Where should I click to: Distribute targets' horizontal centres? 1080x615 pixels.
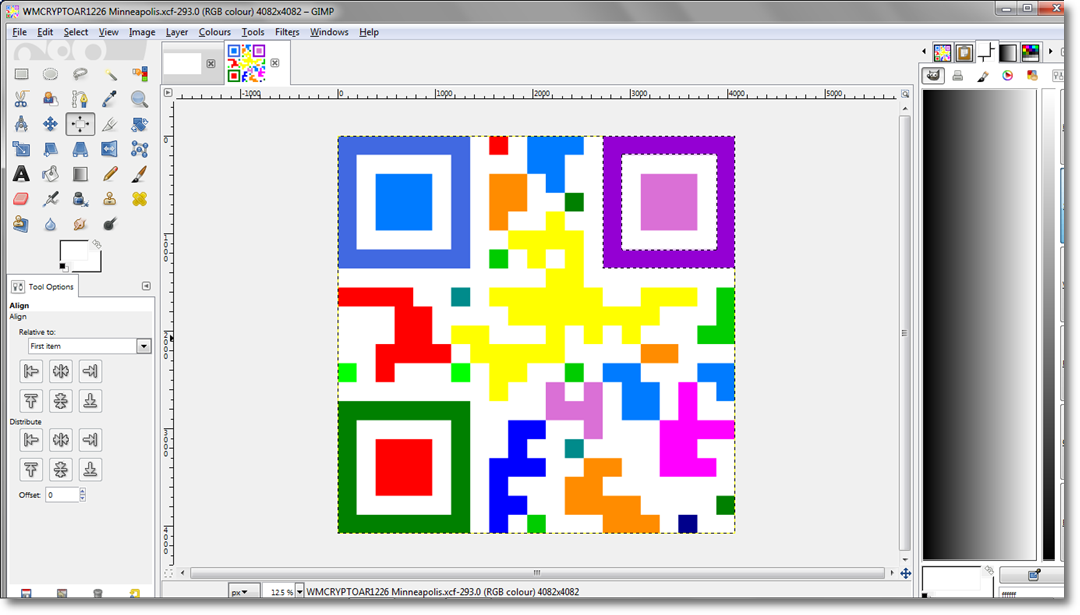61,439
